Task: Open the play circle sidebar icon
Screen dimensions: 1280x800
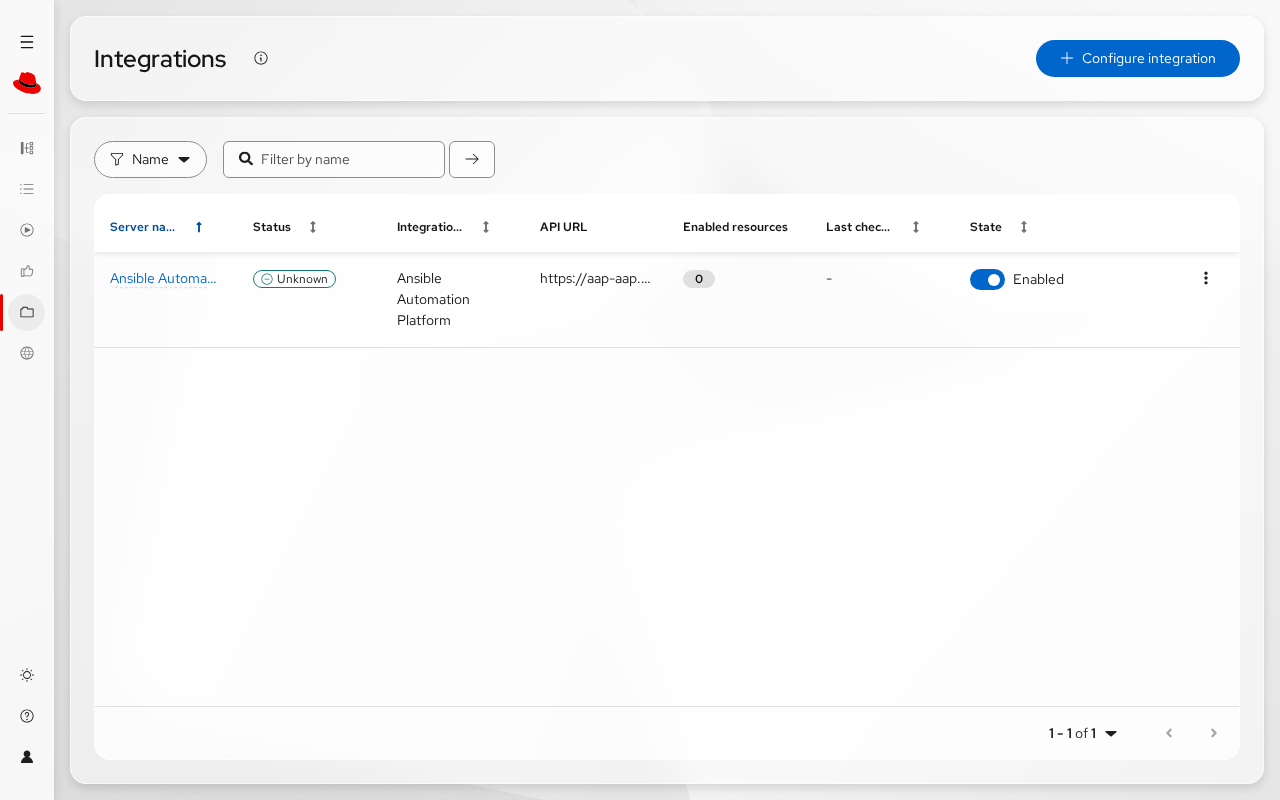Action: pyautogui.click(x=27, y=230)
